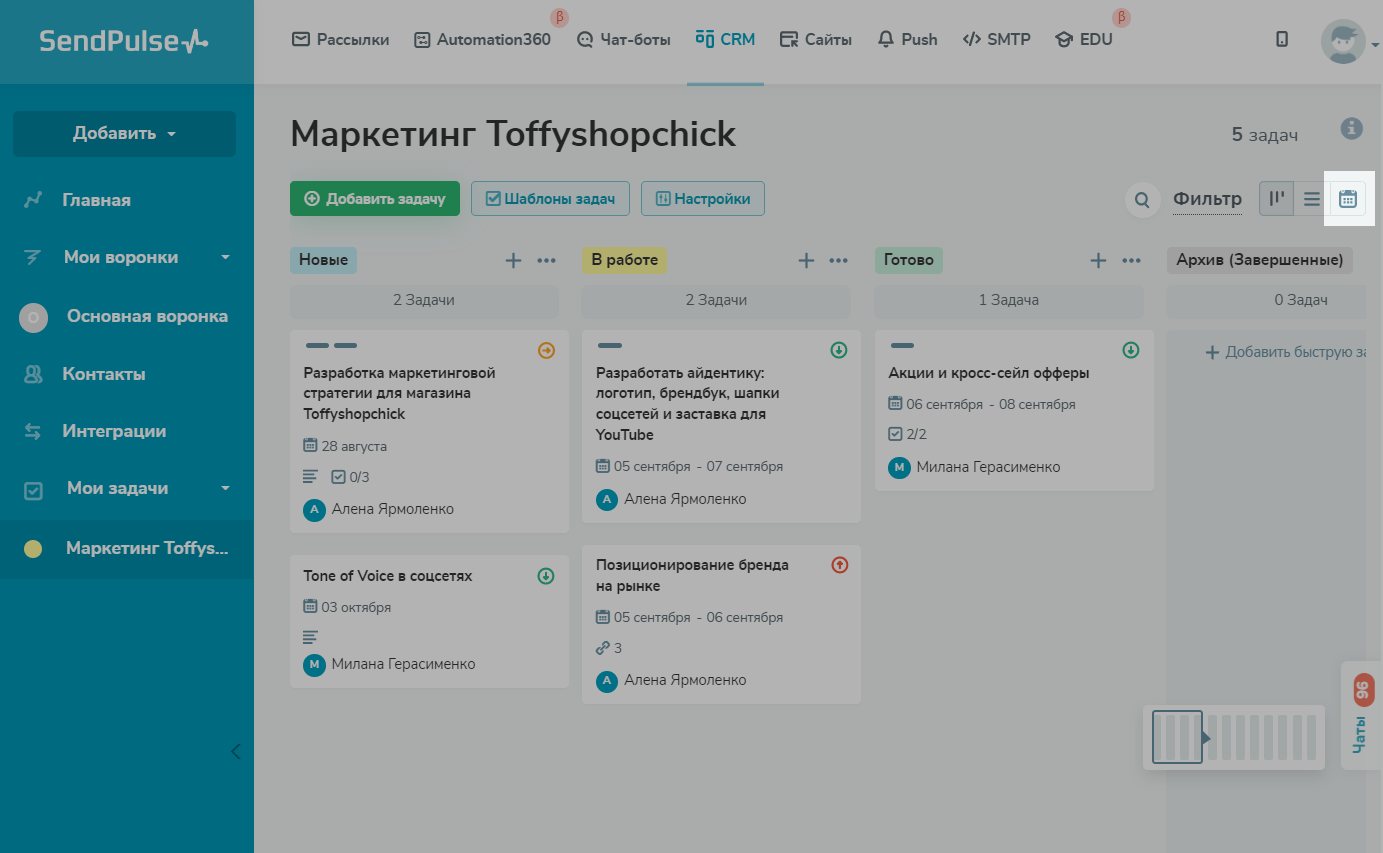Open the info icon near task count
The width and height of the screenshot is (1383, 853).
coord(1351,128)
